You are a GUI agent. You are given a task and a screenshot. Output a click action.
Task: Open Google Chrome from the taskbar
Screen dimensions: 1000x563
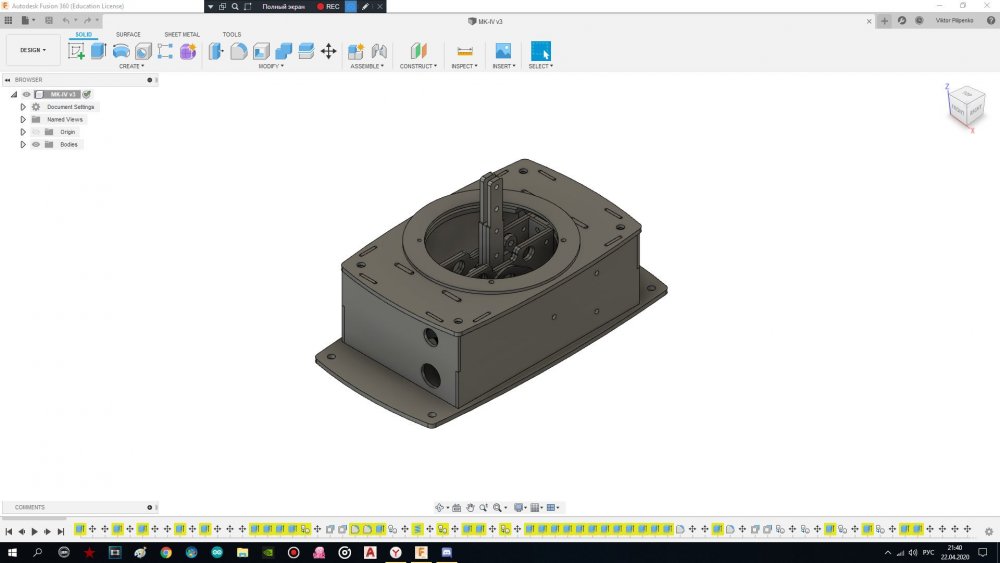tap(166, 552)
